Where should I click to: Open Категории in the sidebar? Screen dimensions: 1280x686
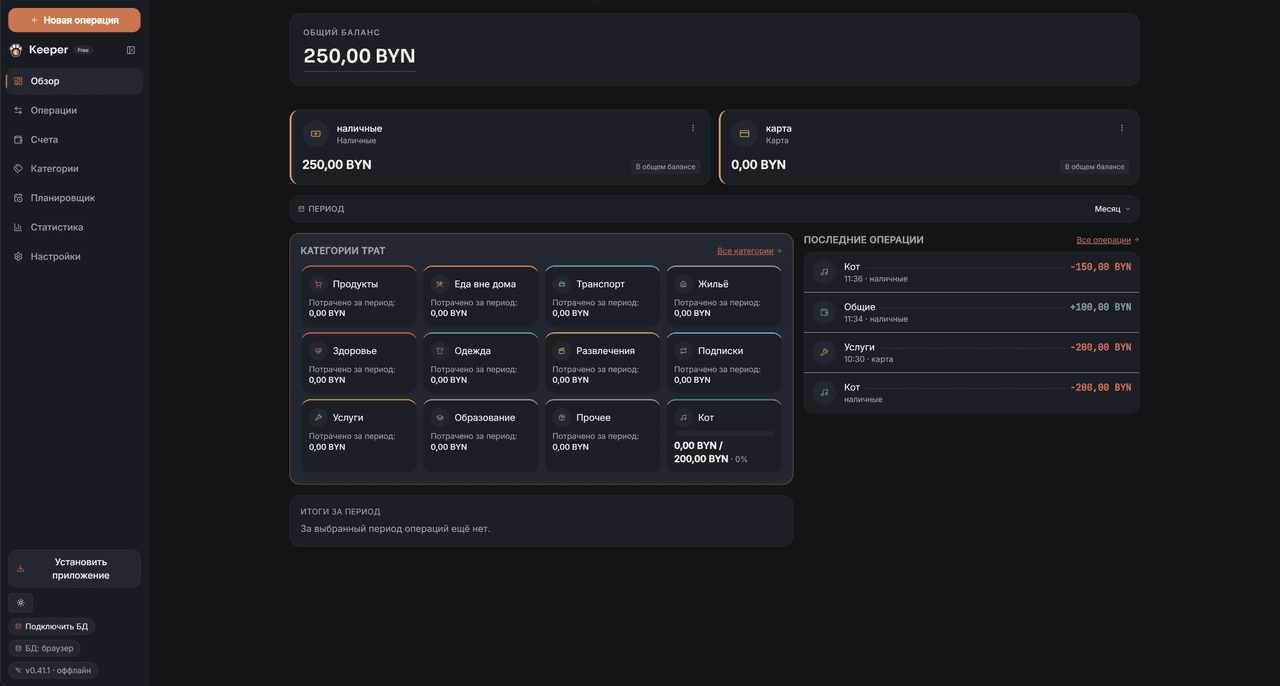pos(75,169)
